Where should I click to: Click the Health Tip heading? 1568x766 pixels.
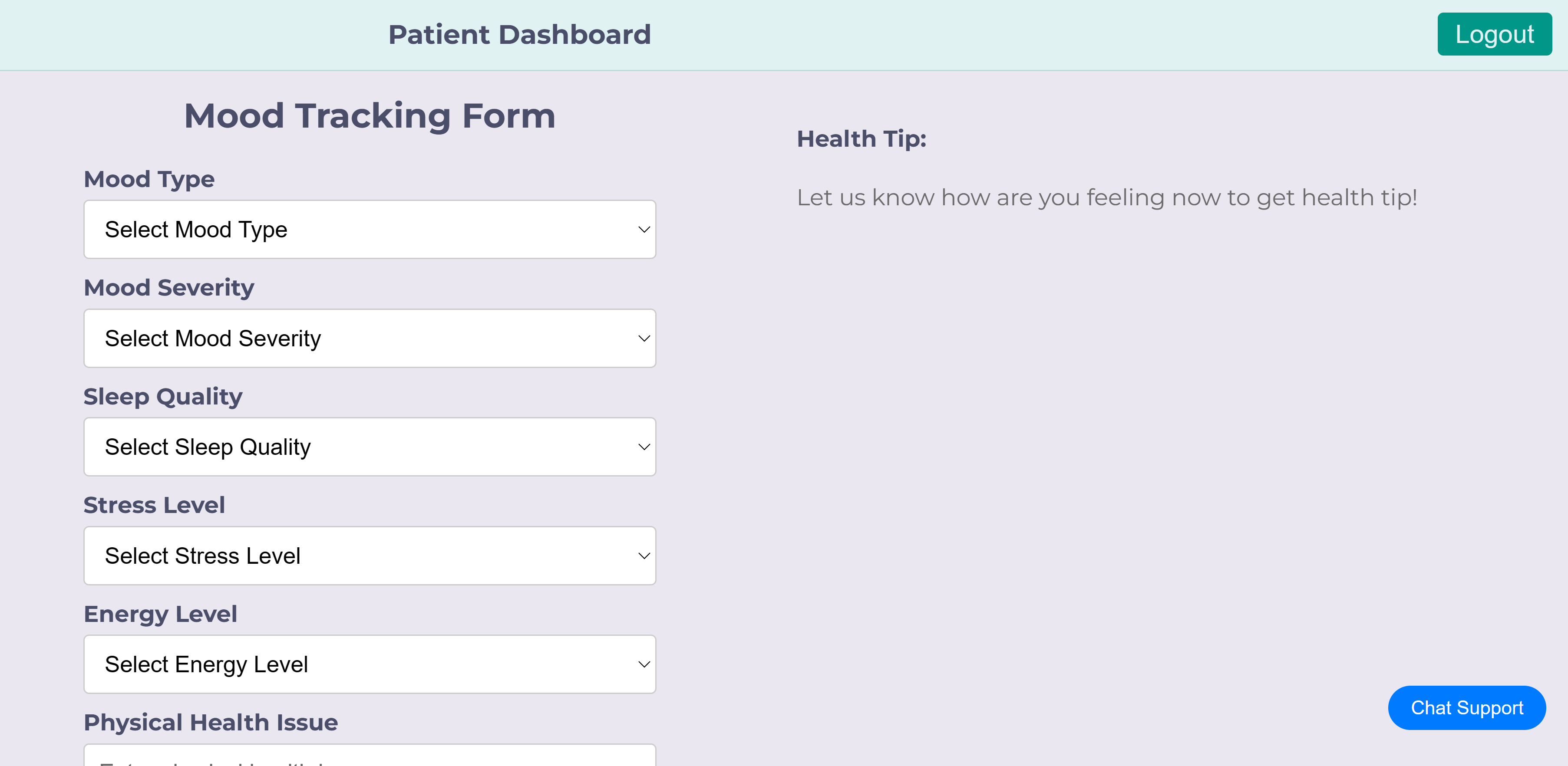click(x=862, y=138)
